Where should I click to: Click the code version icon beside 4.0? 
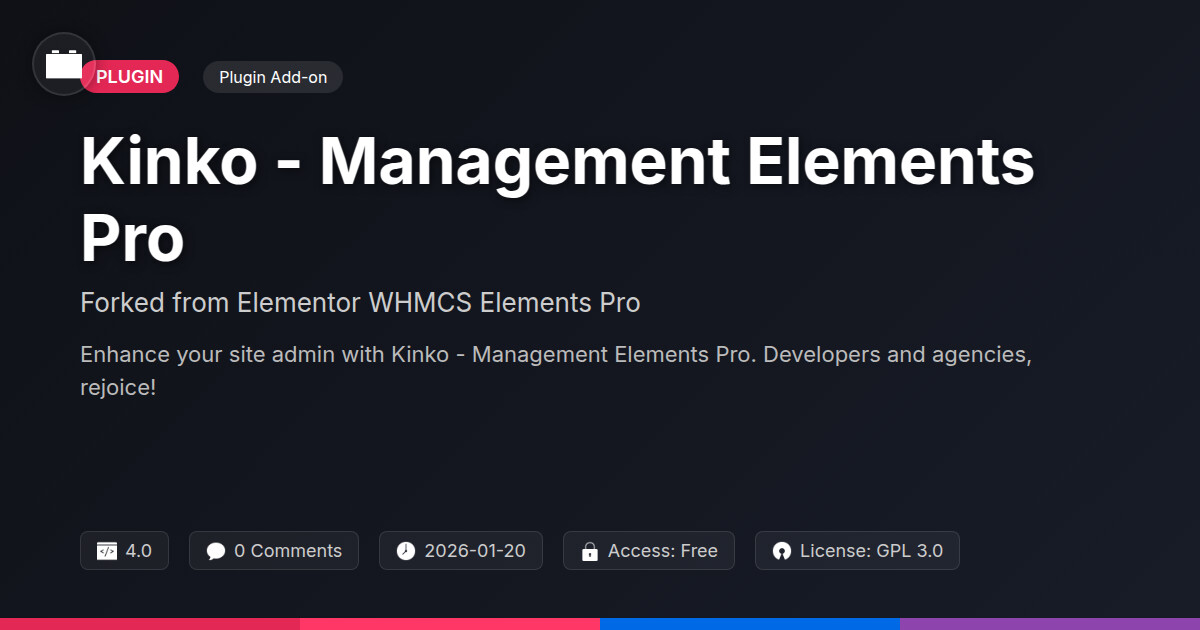[x=107, y=551]
